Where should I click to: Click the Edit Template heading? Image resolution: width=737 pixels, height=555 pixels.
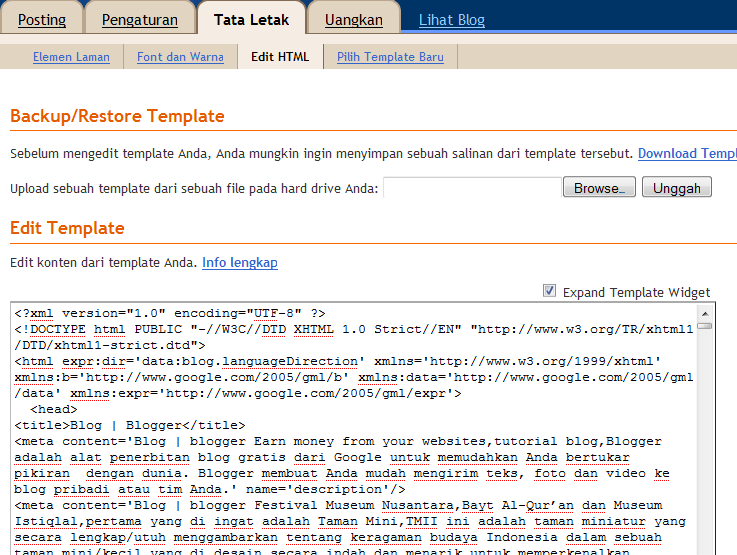pyautogui.click(x=67, y=228)
